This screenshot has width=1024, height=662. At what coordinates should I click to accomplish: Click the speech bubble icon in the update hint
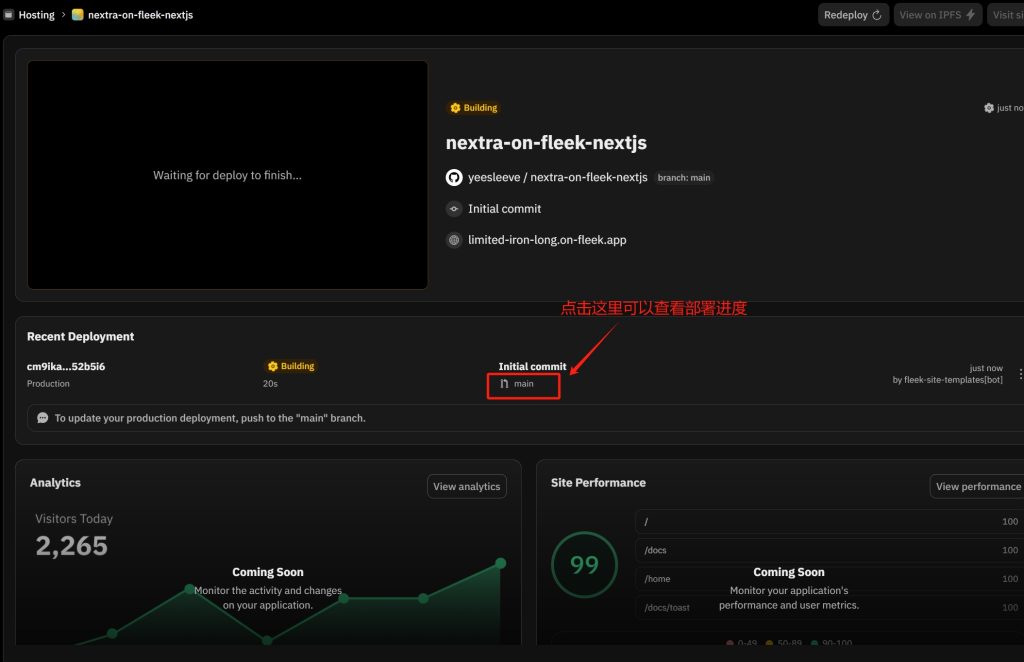[x=42, y=418]
